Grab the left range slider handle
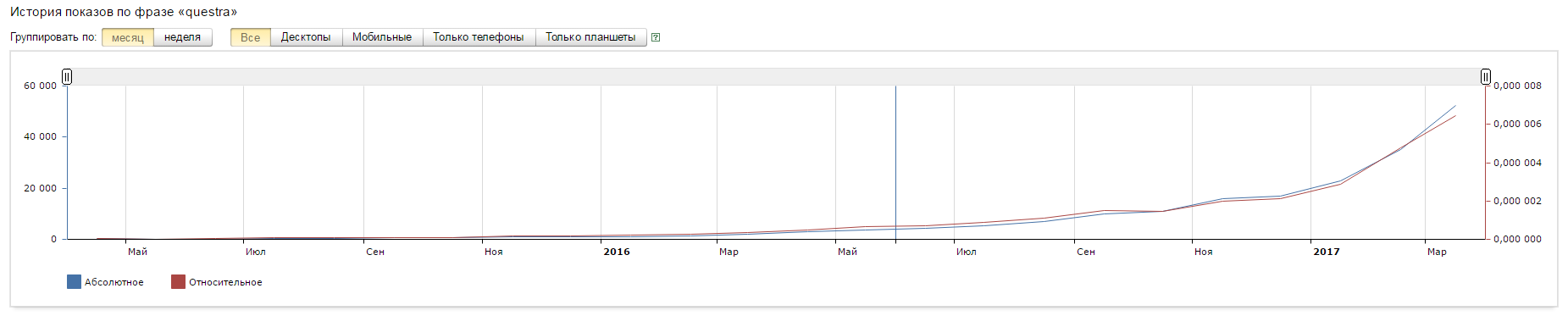This screenshot has width=1568, height=316. (x=67, y=77)
